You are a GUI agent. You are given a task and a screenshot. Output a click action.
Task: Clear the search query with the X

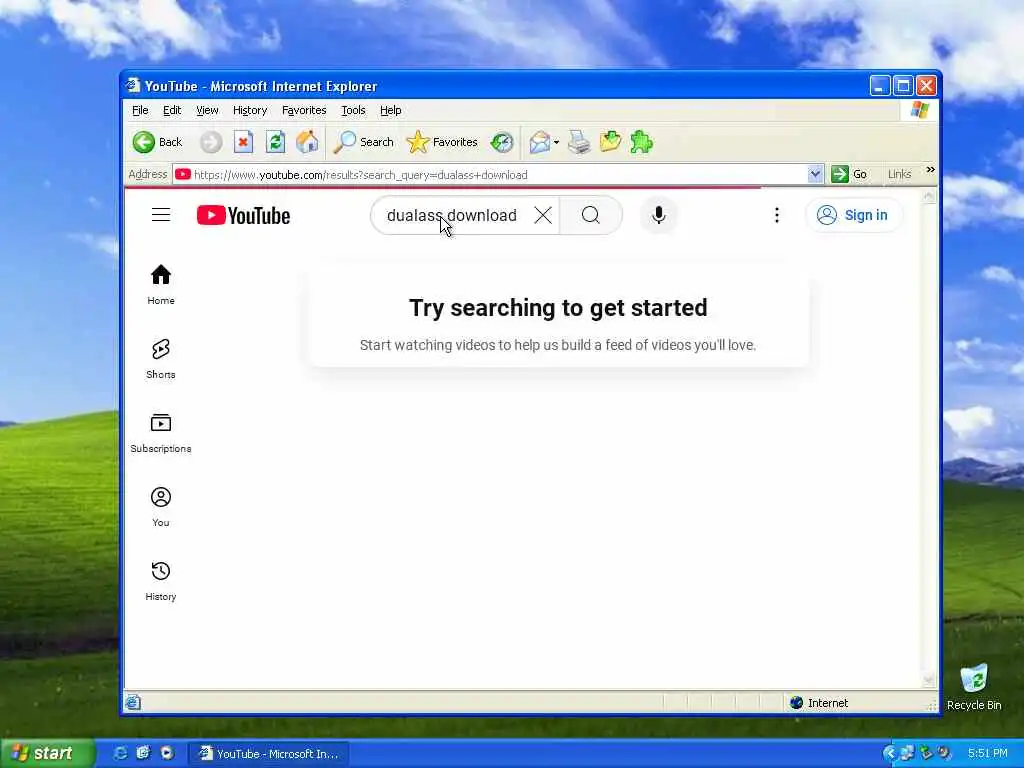click(543, 215)
